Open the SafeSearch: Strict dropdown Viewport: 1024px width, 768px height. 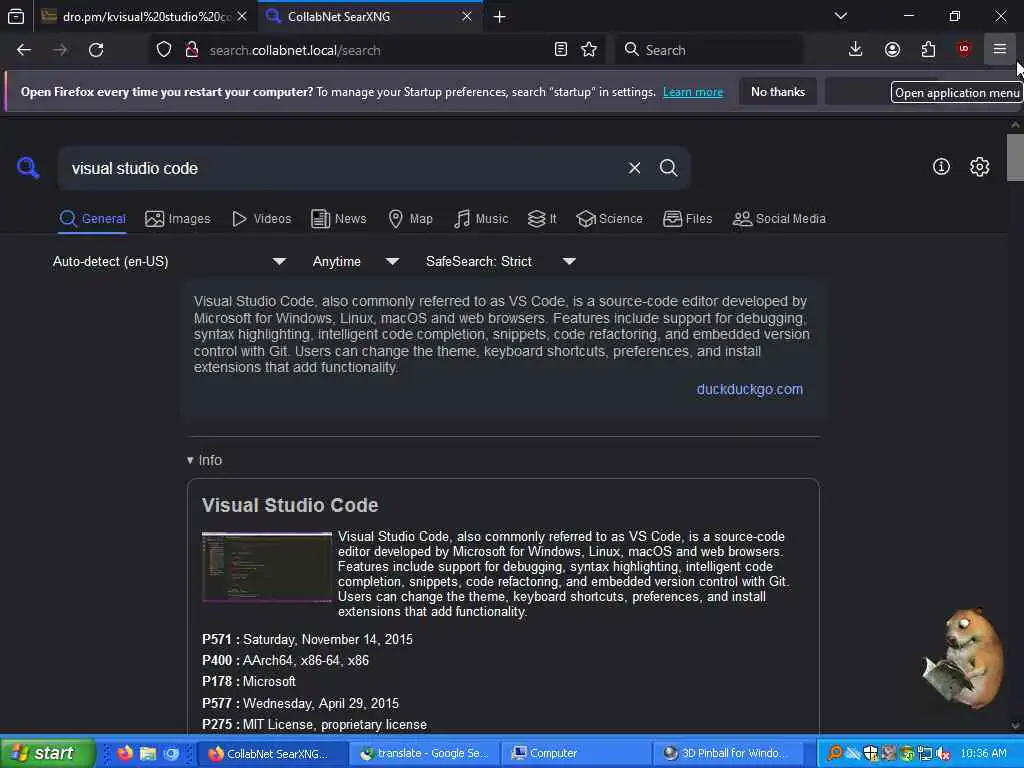pos(501,261)
